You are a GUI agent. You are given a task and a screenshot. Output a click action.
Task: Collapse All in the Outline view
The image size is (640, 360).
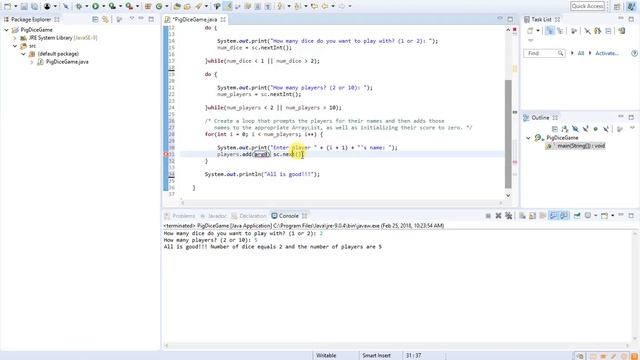[x=555, y=129]
